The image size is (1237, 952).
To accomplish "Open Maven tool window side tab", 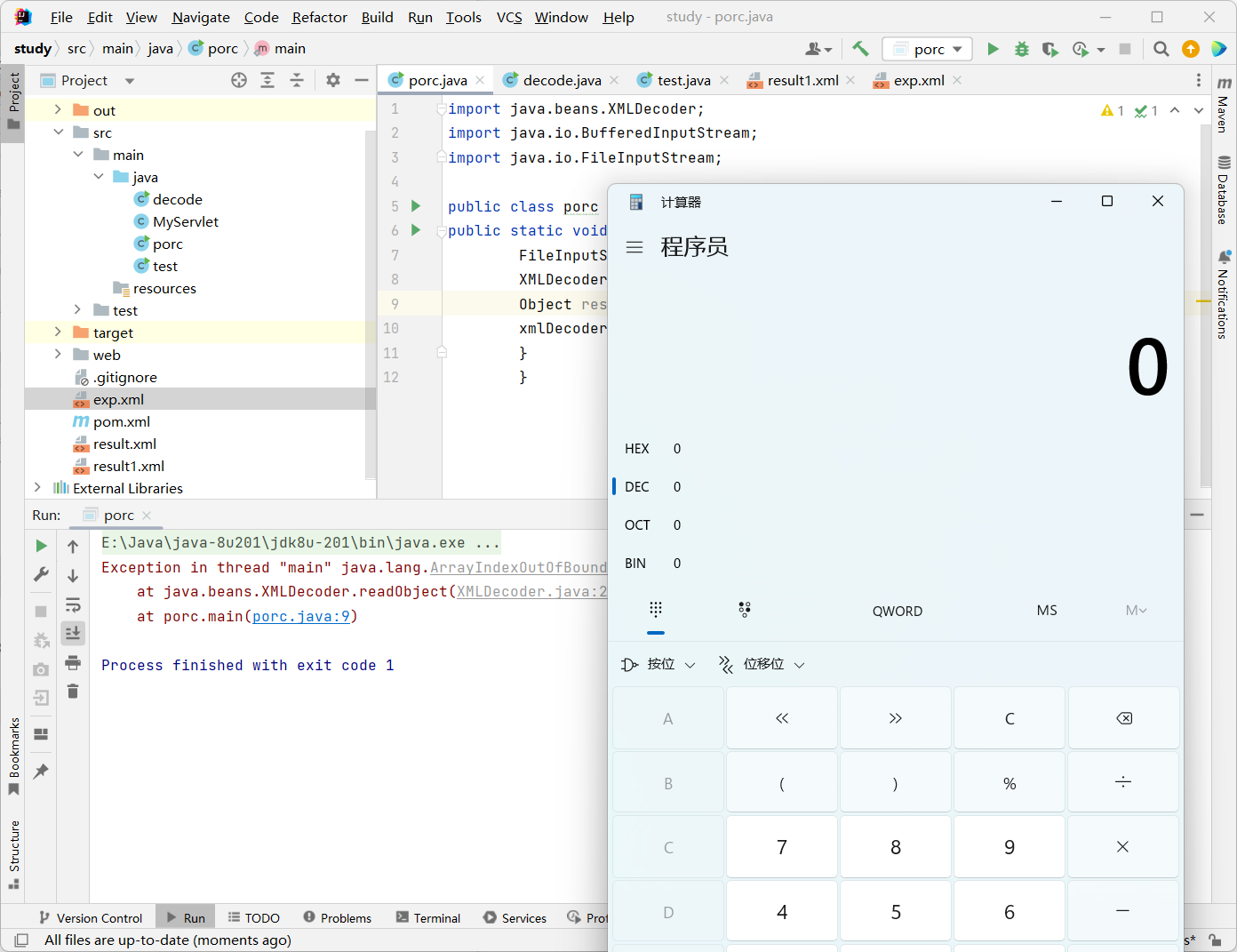I will [1224, 106].
